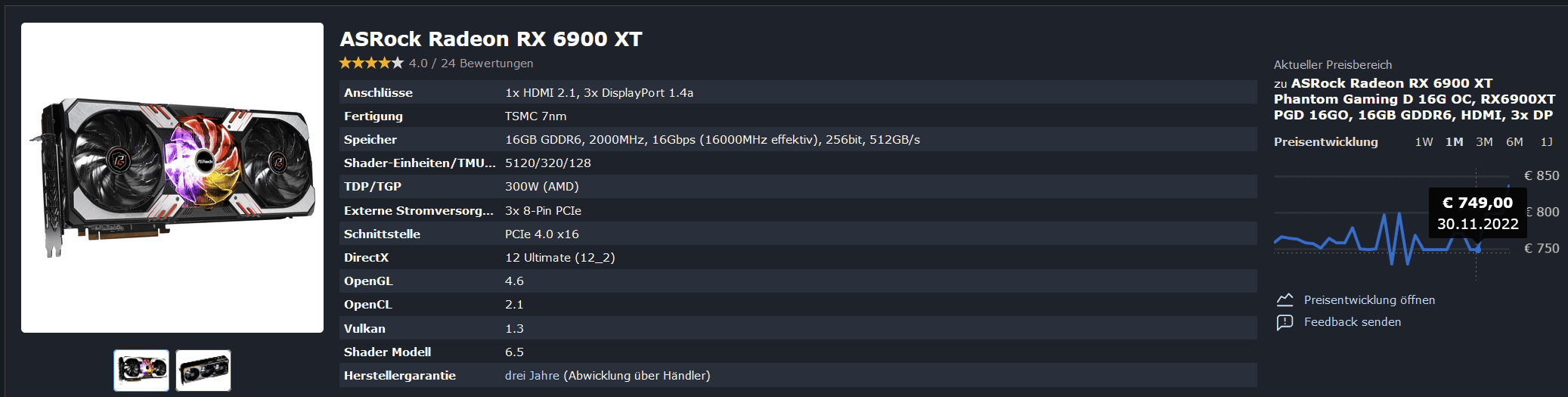
Task: Select the 1M price range tab
Action: [x=1454, y=142]
